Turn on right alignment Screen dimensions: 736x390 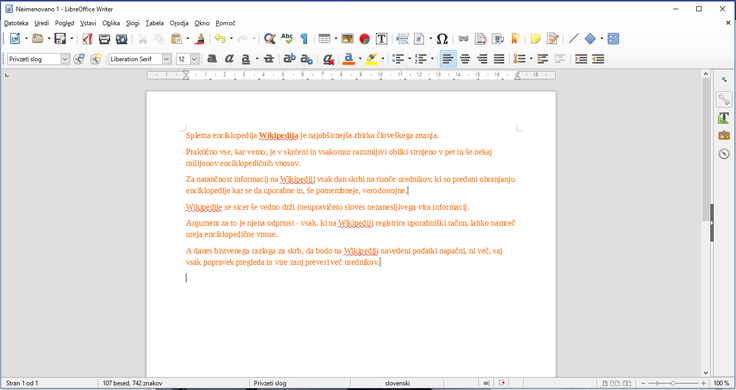(482, 59)
